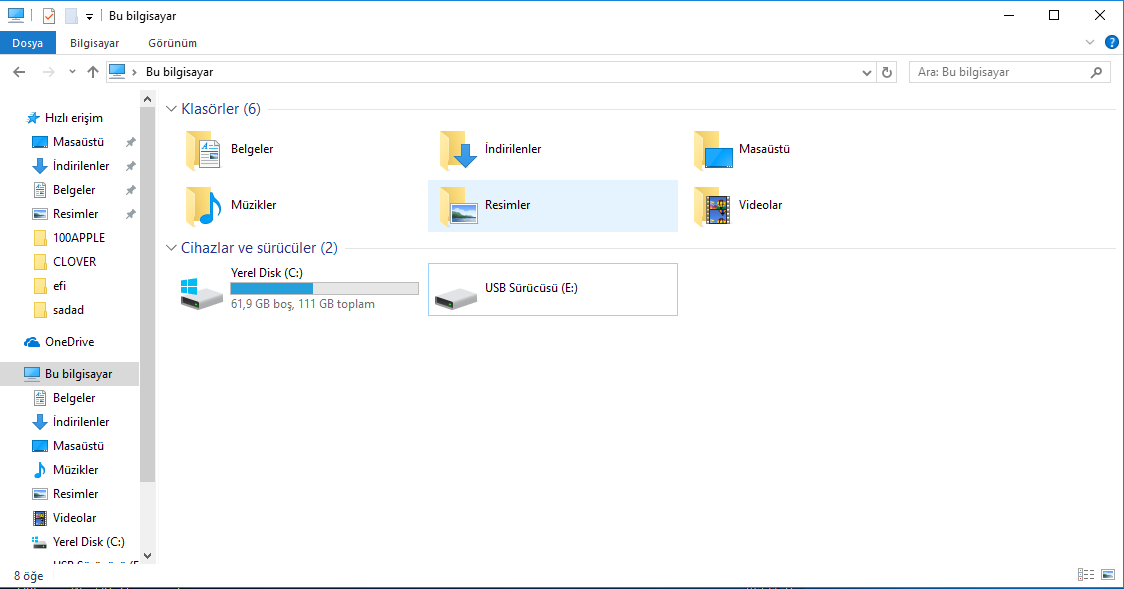Collapse the Cihazlar ve sürücüler group
Viewport: 1124px width, 589px height.
coord(171,248)
